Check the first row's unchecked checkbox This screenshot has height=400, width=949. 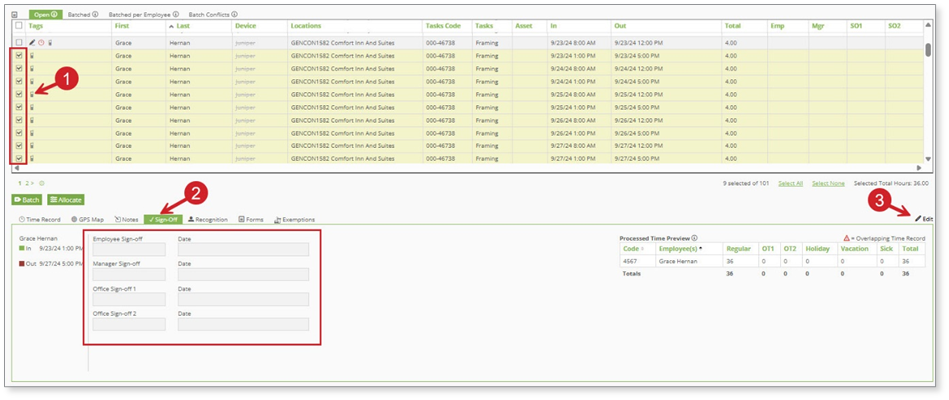click(19, 43)
